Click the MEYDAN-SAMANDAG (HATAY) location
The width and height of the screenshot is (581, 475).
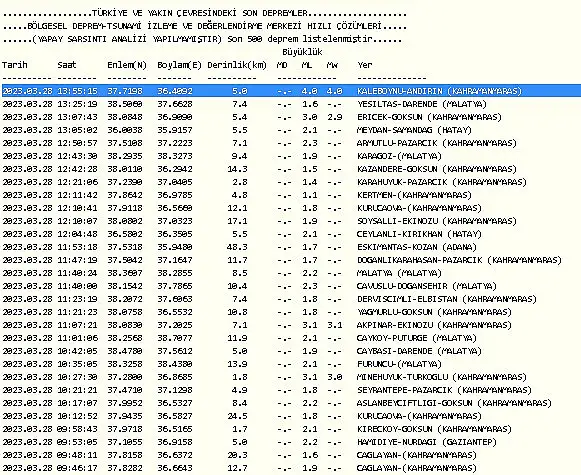tap(414, 130)
